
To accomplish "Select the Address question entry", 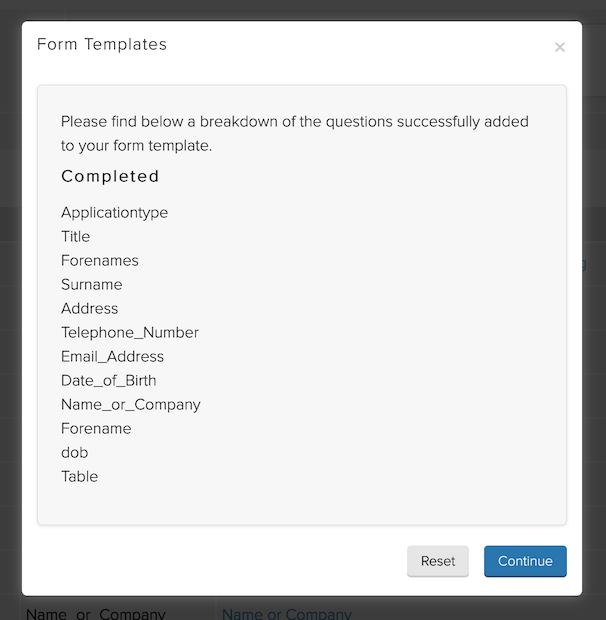I will 89,308.
